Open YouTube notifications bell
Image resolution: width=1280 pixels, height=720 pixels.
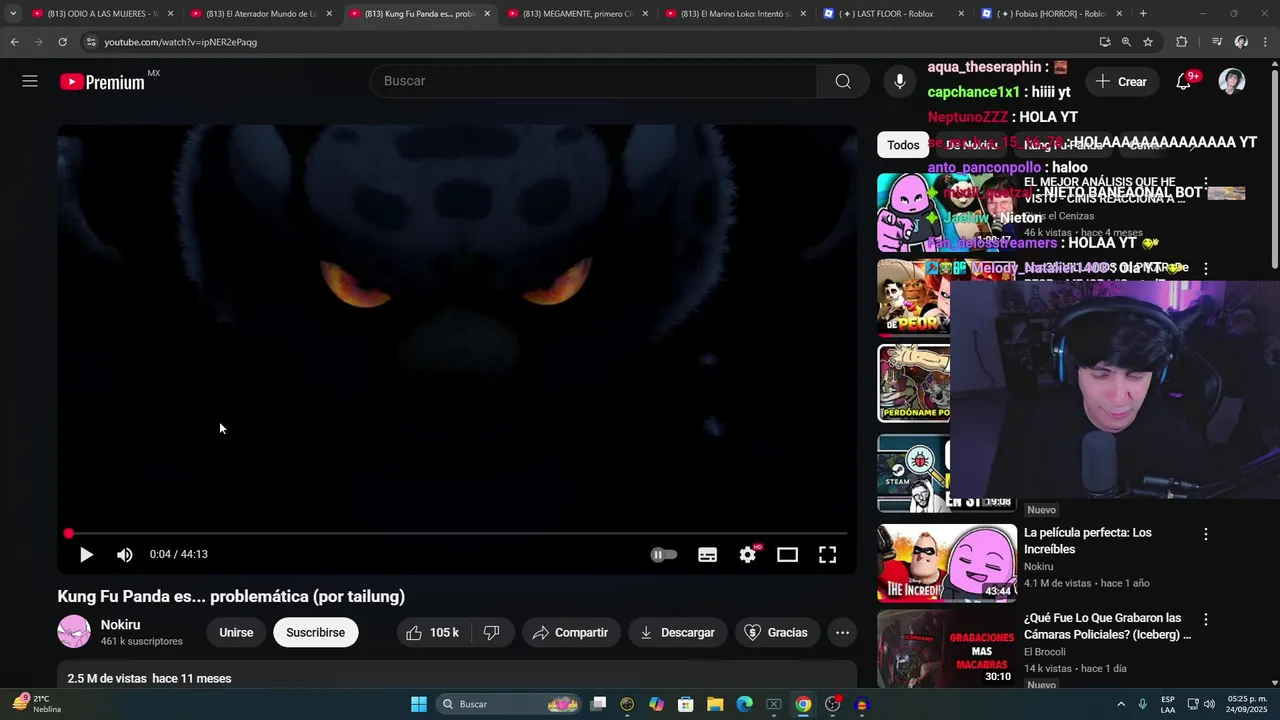click(1183, 82)
